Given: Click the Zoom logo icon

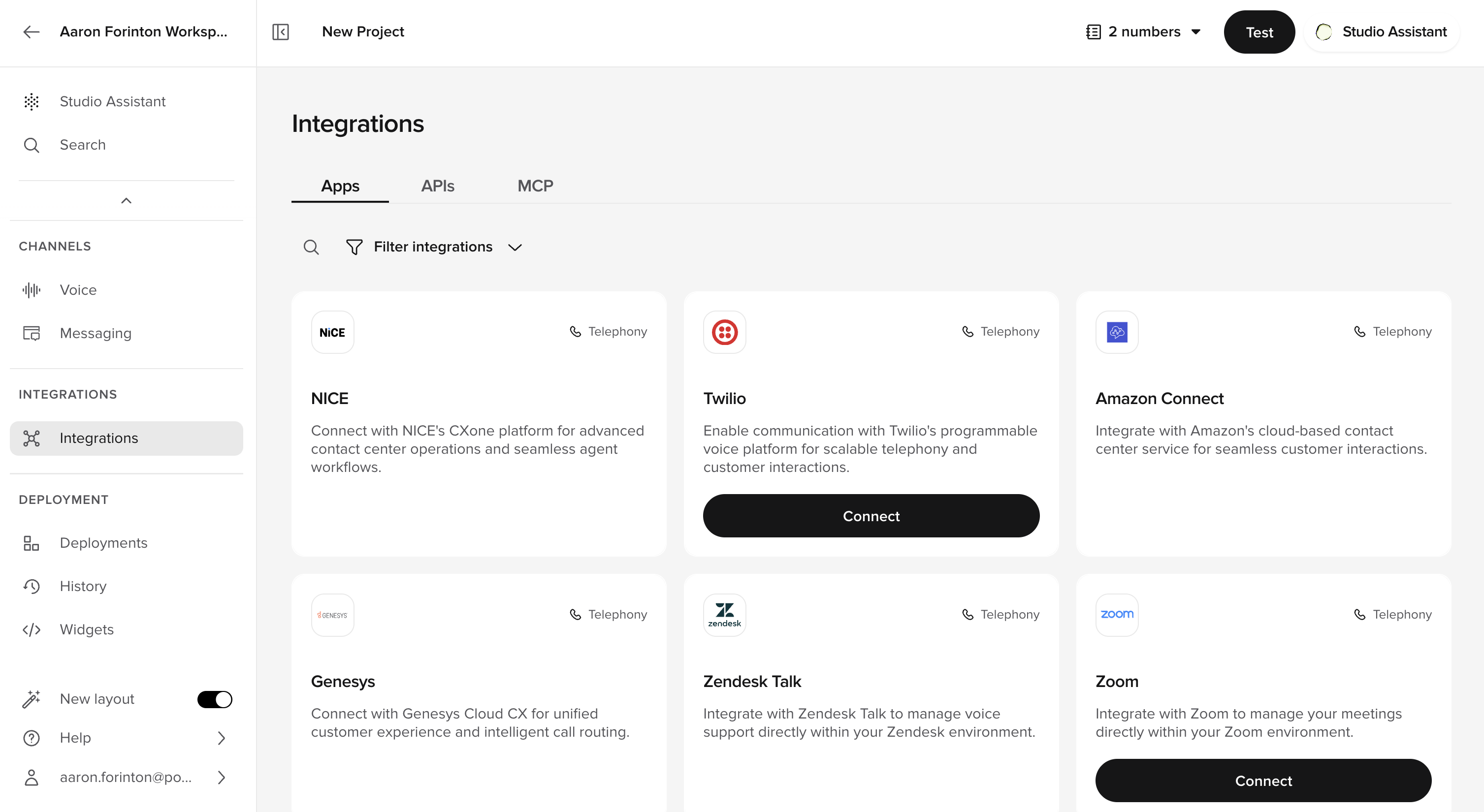Looking at the screenshot, I should [x=1117, y=615].
